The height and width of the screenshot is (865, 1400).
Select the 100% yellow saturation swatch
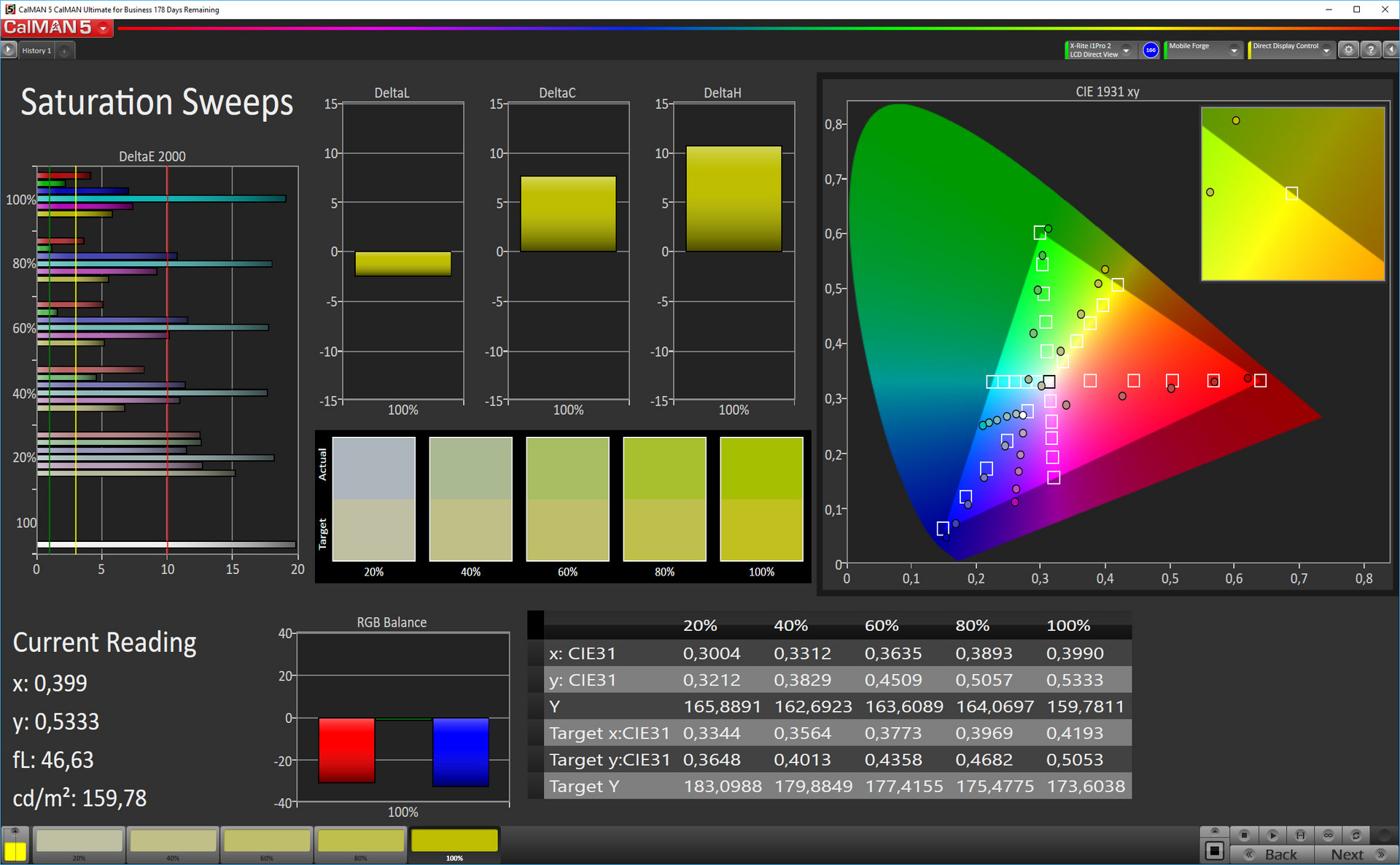point(454,842)
